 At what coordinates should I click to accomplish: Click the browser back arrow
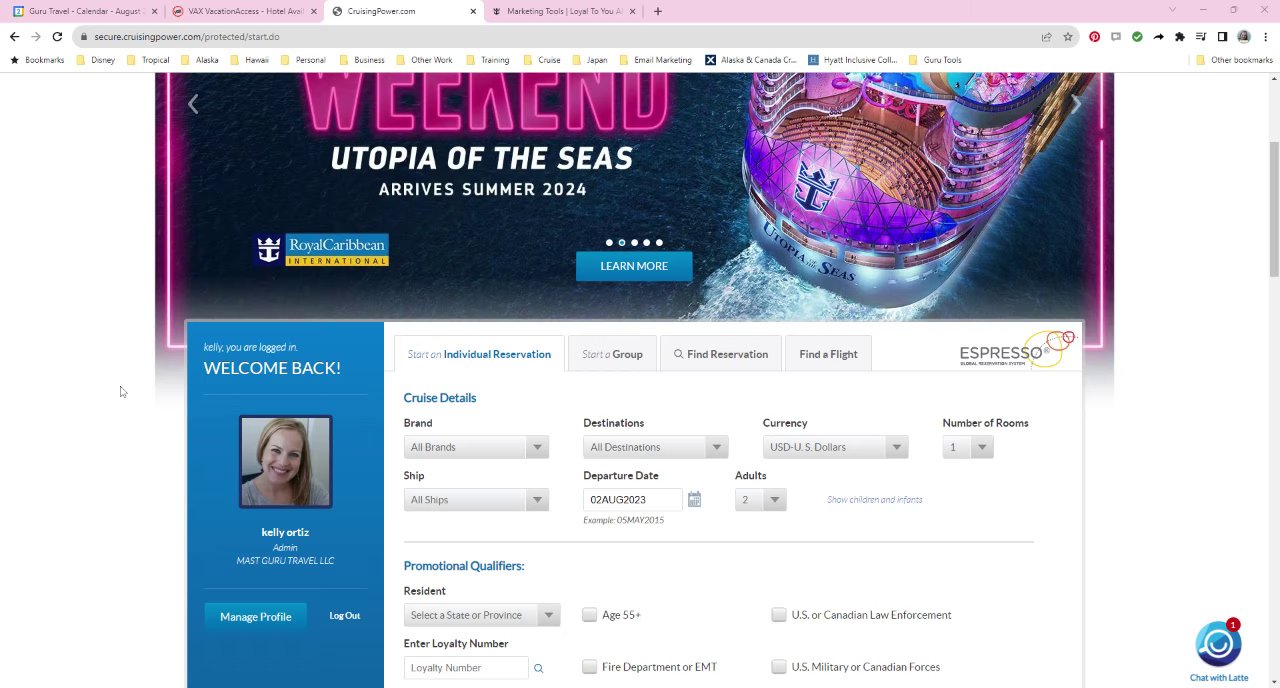14,37
